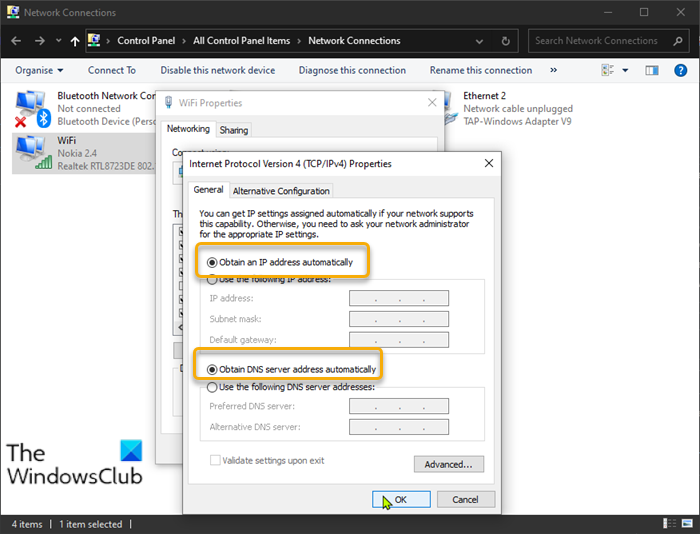The height and width of the screenshot is (534, 700).
Task: Close the WiFi Properties dialog
Action: click(x=432, y=103)
